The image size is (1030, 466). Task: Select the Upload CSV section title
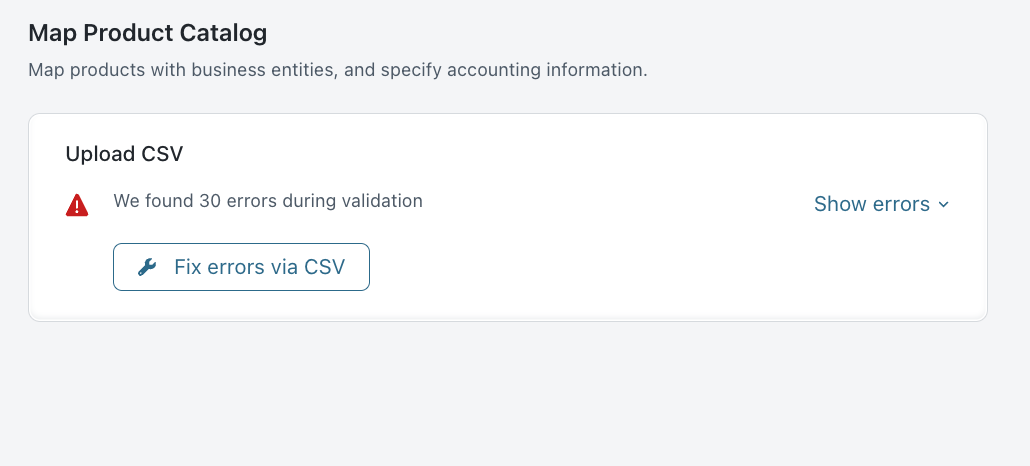pos(124,154)
